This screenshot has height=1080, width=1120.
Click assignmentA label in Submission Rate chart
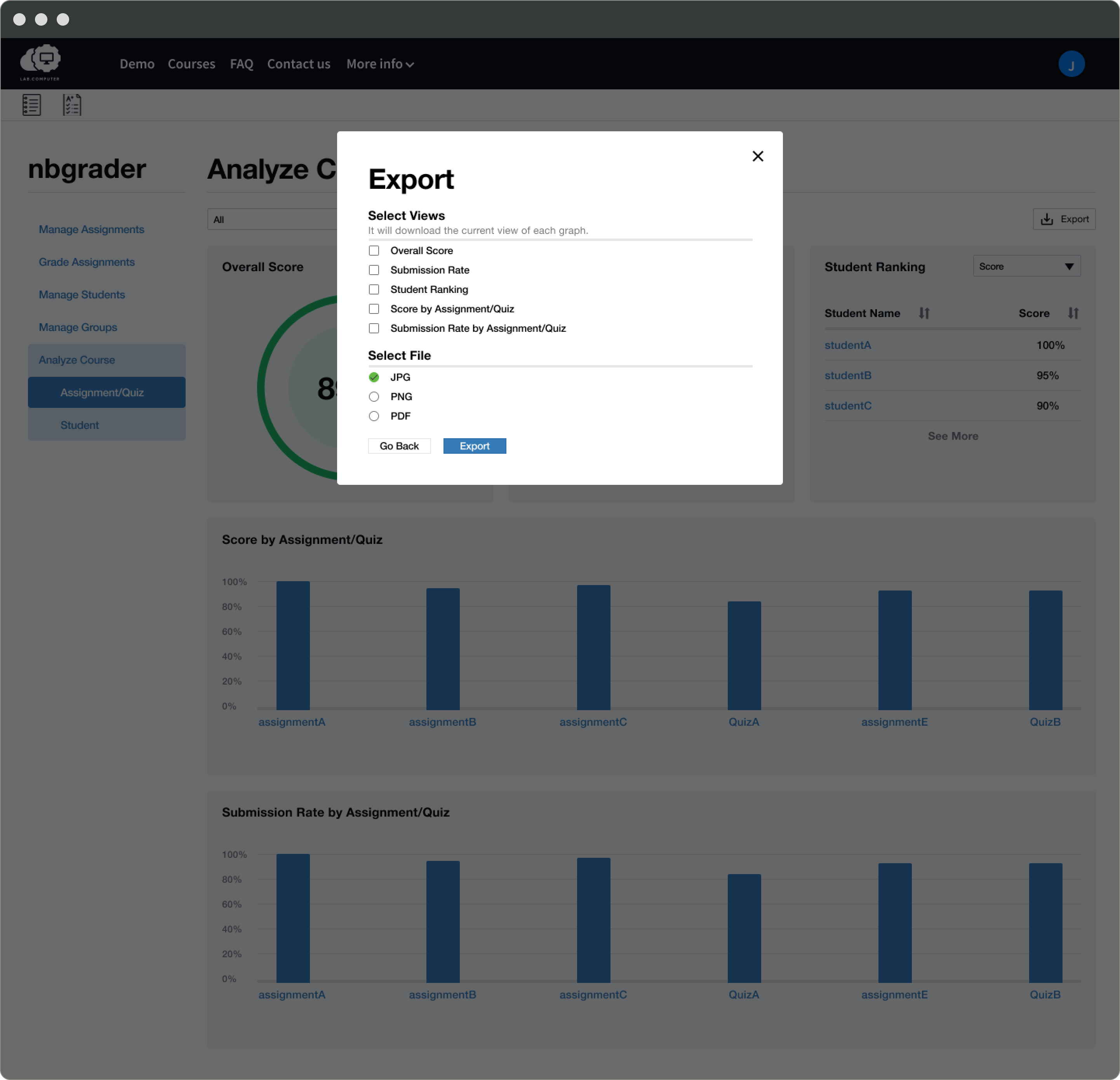click(x=292, y=995)
